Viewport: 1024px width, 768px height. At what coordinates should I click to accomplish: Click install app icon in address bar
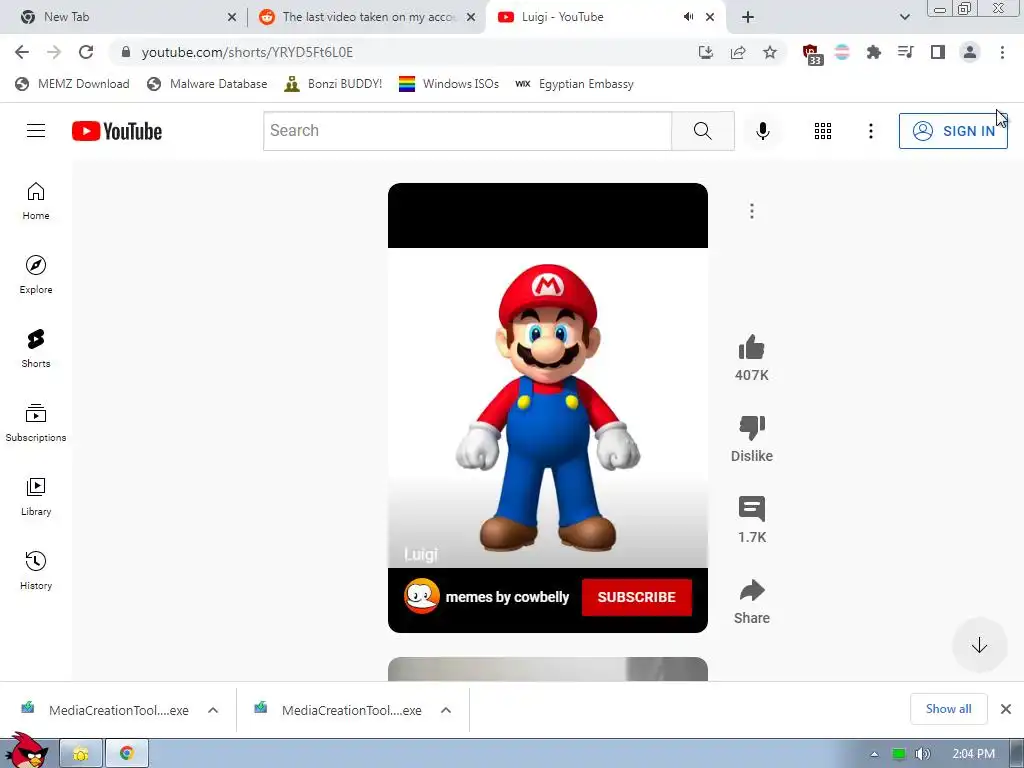click(705, 52)
